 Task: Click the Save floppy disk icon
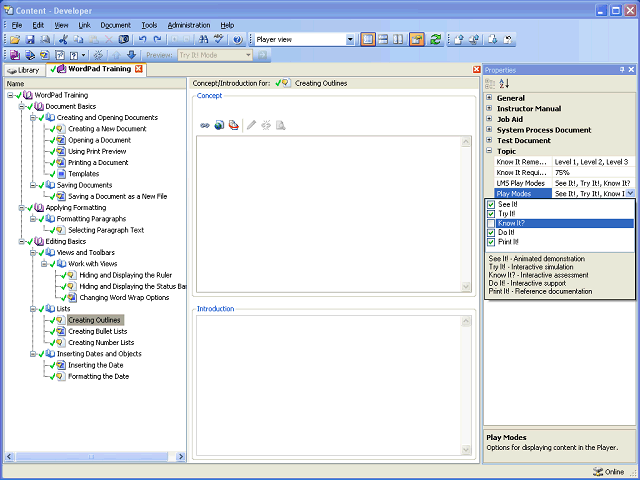click(x=30, y=40)
